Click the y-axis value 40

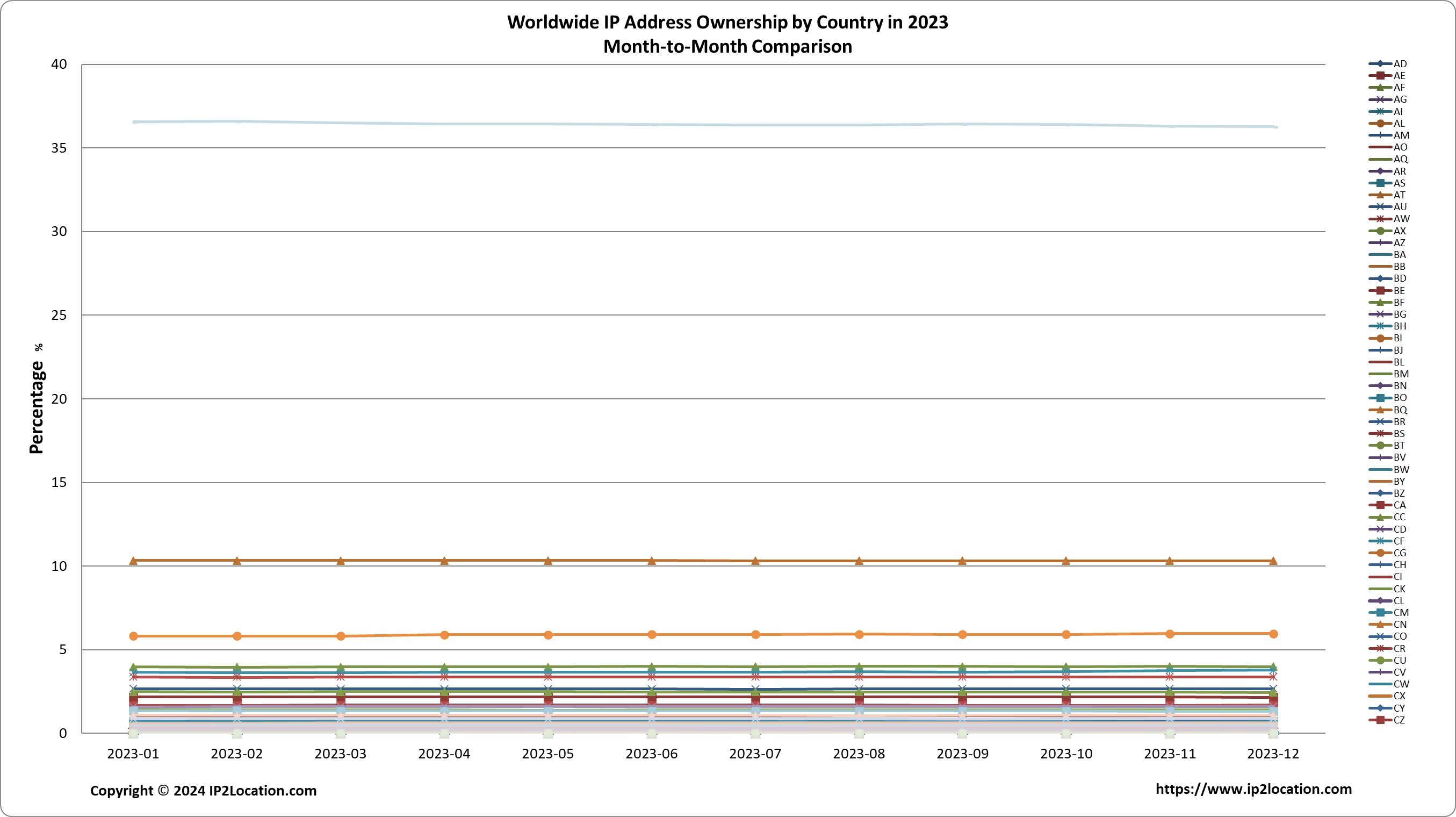coord(59,64)
